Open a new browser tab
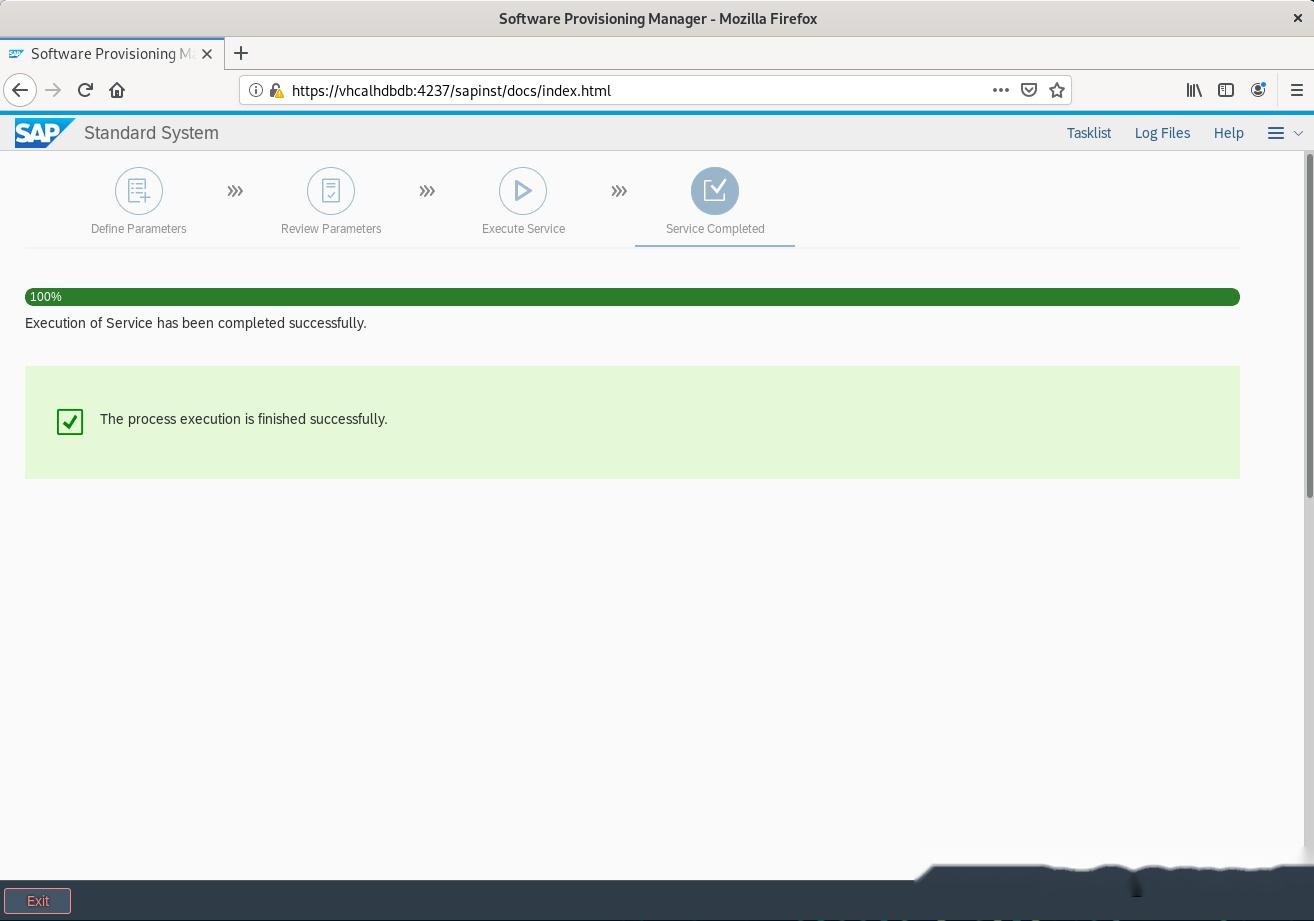 coord(240,53)
